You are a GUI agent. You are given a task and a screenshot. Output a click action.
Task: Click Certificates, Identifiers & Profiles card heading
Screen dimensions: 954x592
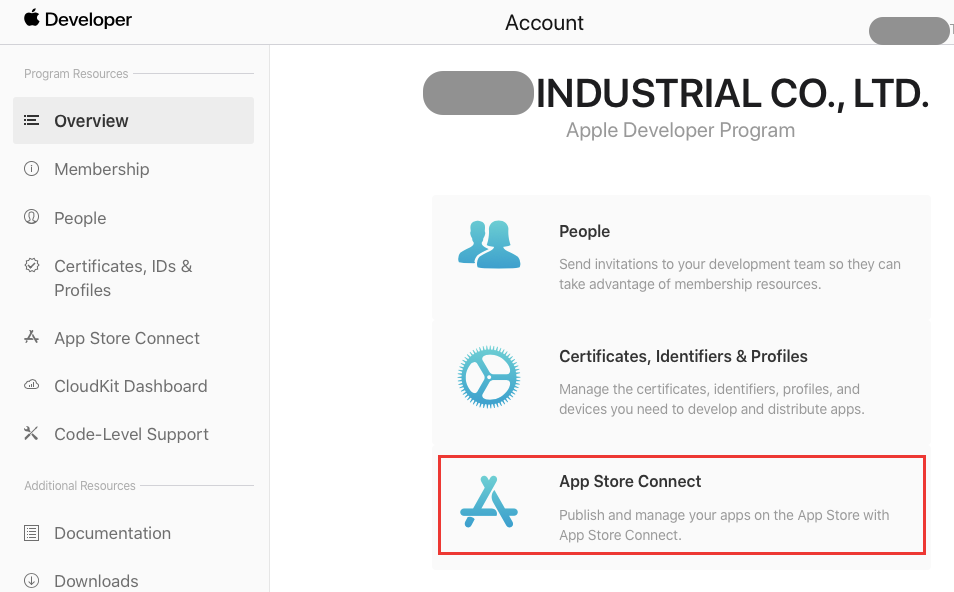tap(683, 356)
